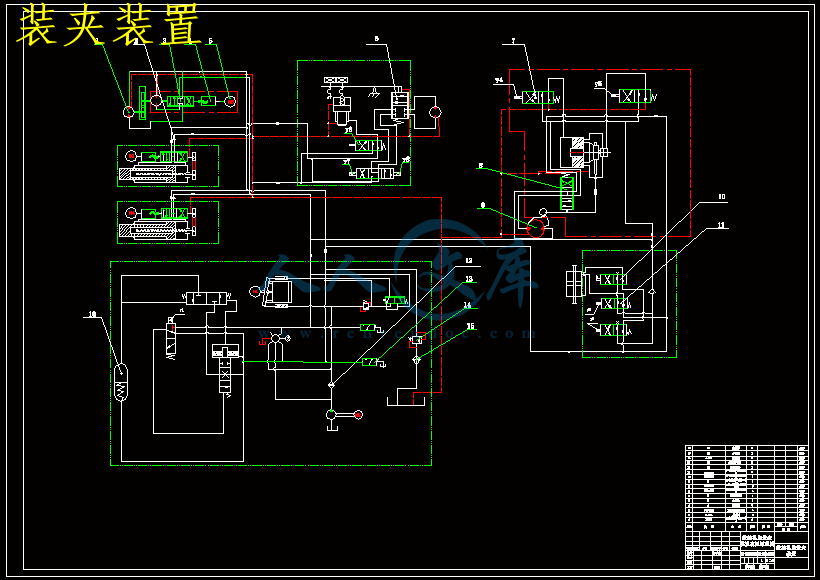This screenshot has height=580, width=820.
Task: Pick the spring cylinder in the top-center green box
Action: tap(340, 109)
